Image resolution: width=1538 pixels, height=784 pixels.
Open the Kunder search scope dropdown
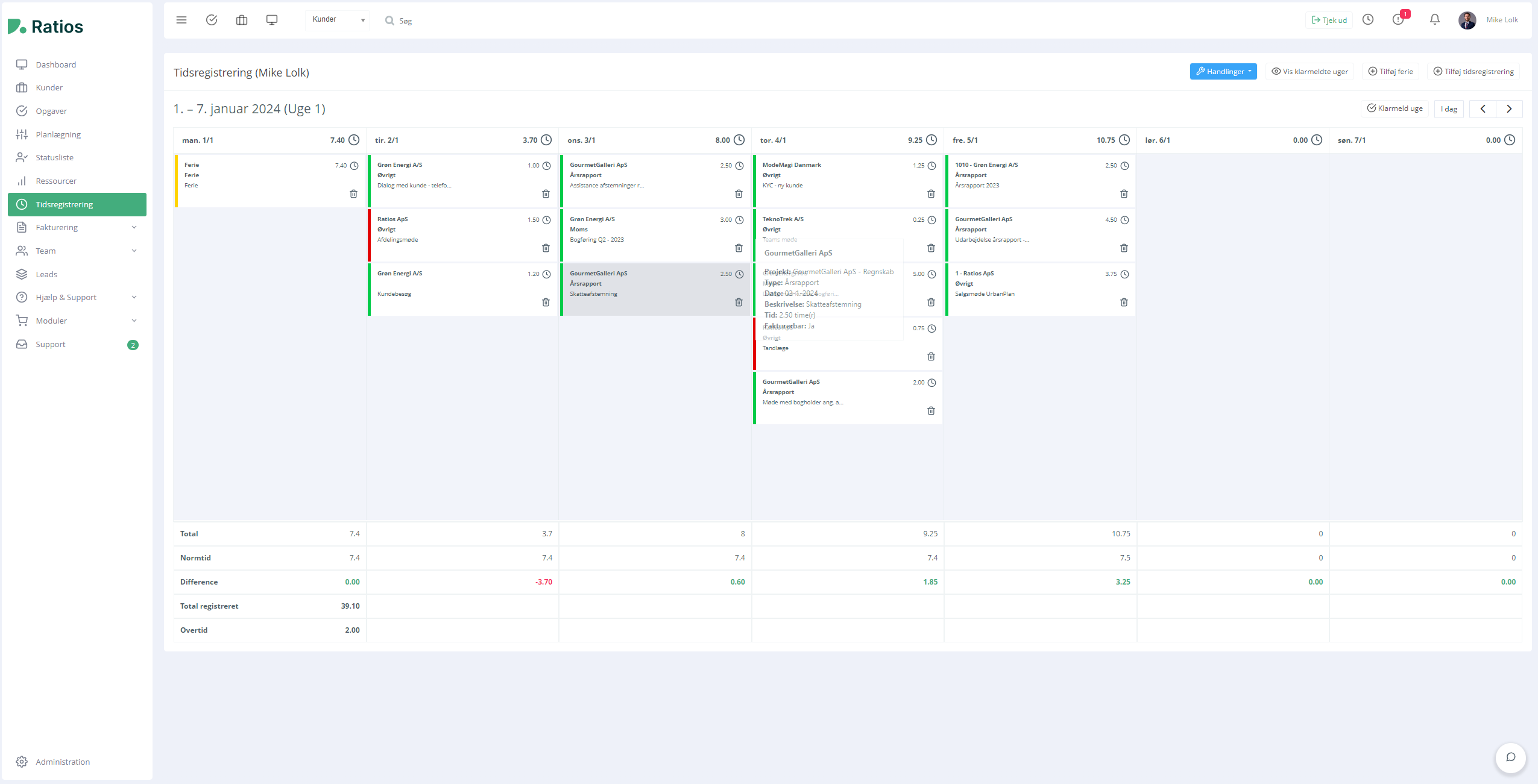[x=338, y=20]
